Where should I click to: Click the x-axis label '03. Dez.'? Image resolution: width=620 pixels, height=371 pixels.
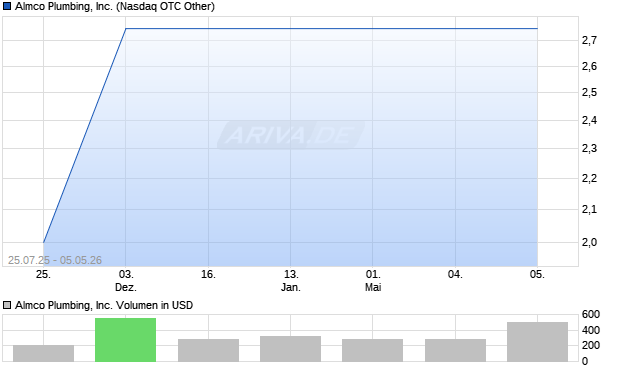coord(126,281)
